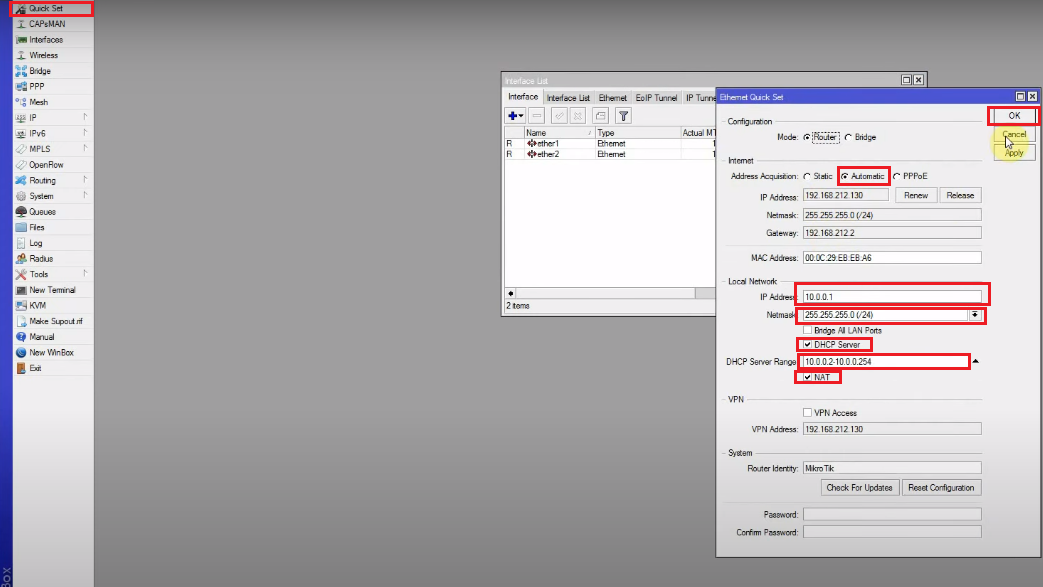
Task: Open Radius menu item
Action: coord(53,258)
